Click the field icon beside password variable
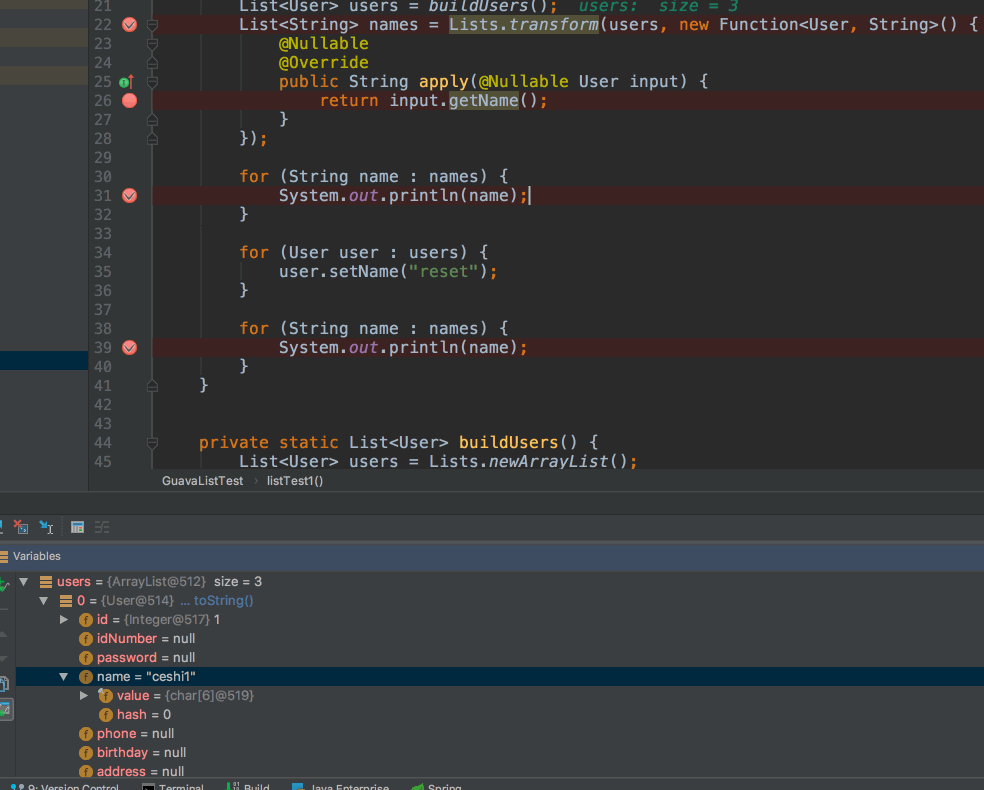Viewport: 984px width, 790px height. click(x=86, y=658)
